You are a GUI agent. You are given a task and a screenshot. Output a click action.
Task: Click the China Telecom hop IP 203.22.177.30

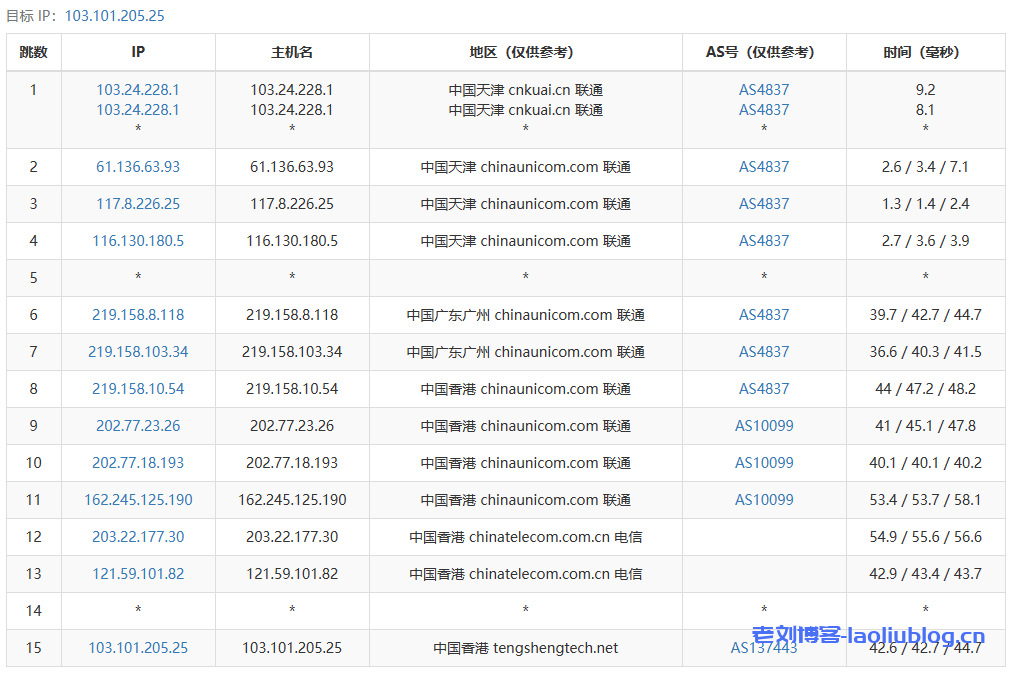137,537
